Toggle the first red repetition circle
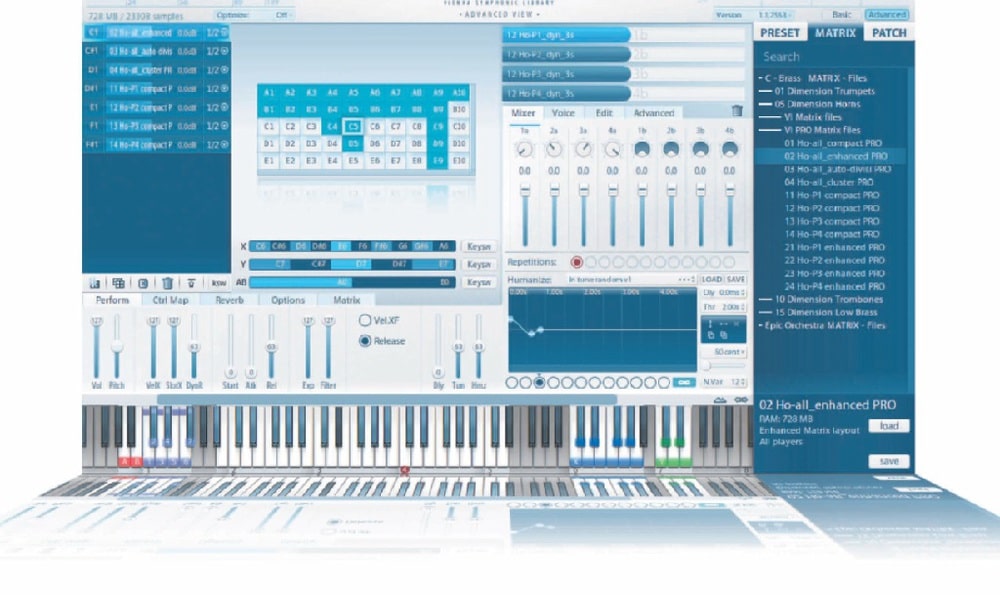The width and height of the screenshot is (1000, 595). click(x=577, y=262)
